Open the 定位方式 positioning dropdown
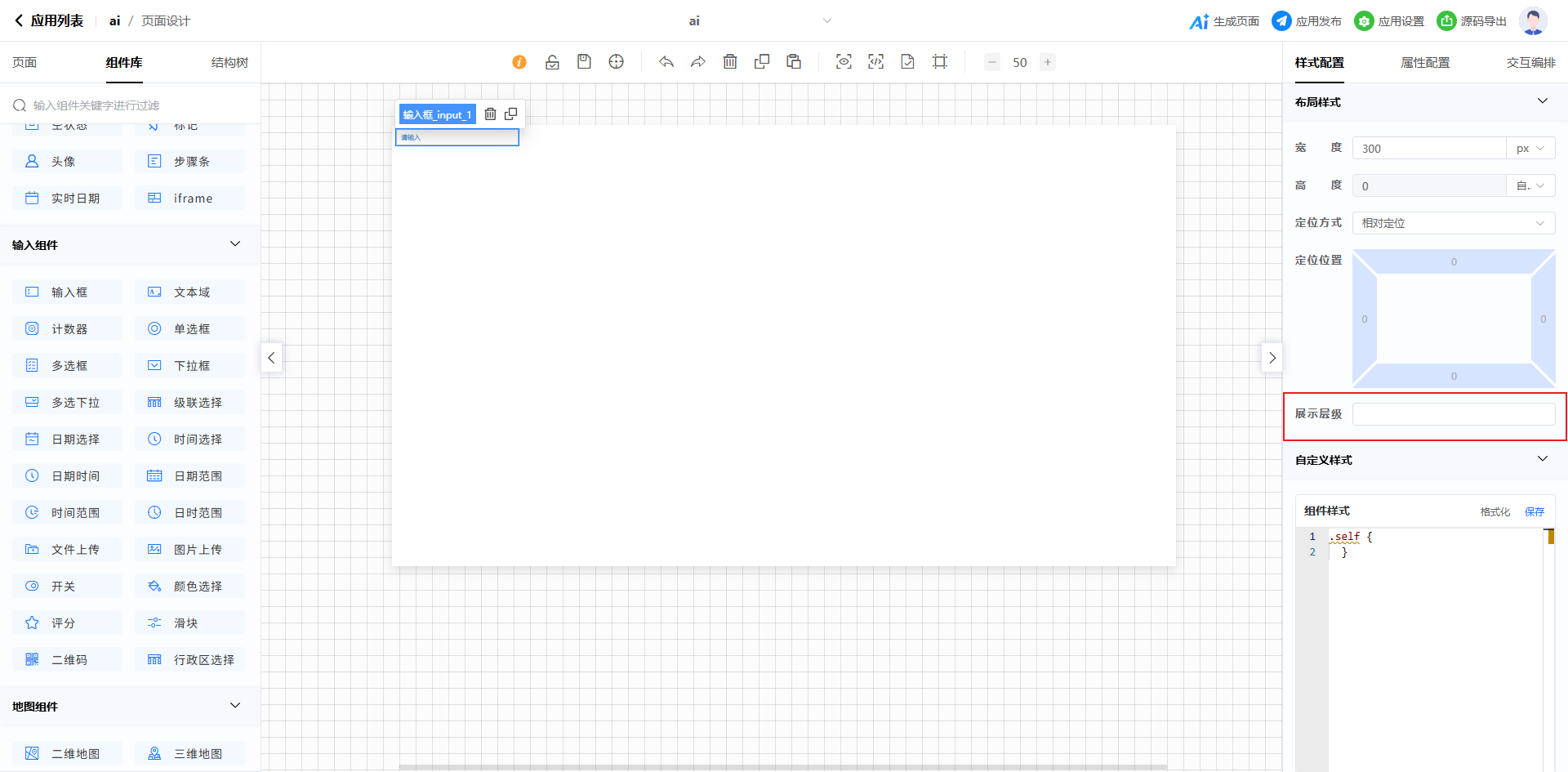This screenshot has width=1568, height=772. pyautogui.click(x=1453, y=223)
